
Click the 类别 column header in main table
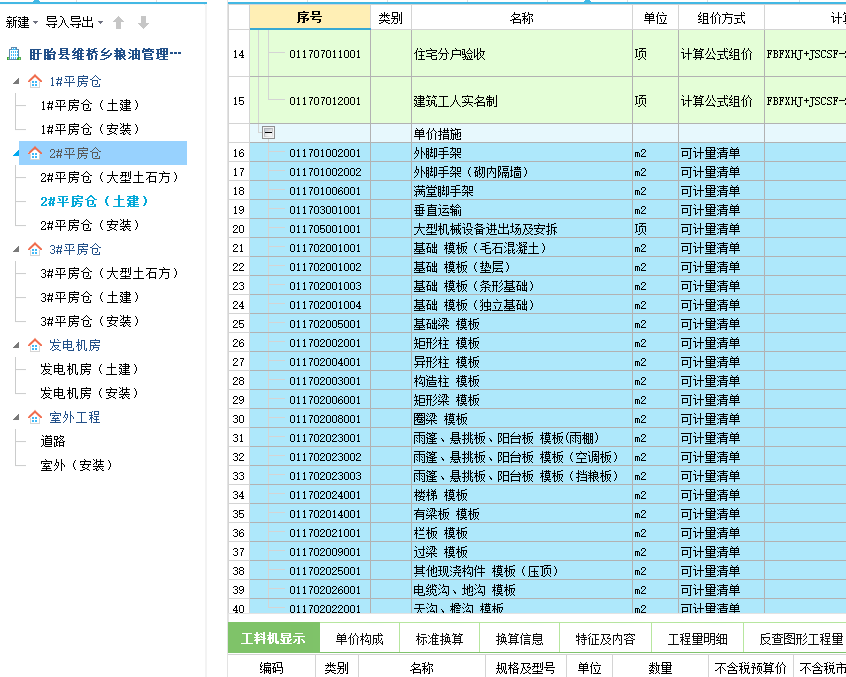391,18
